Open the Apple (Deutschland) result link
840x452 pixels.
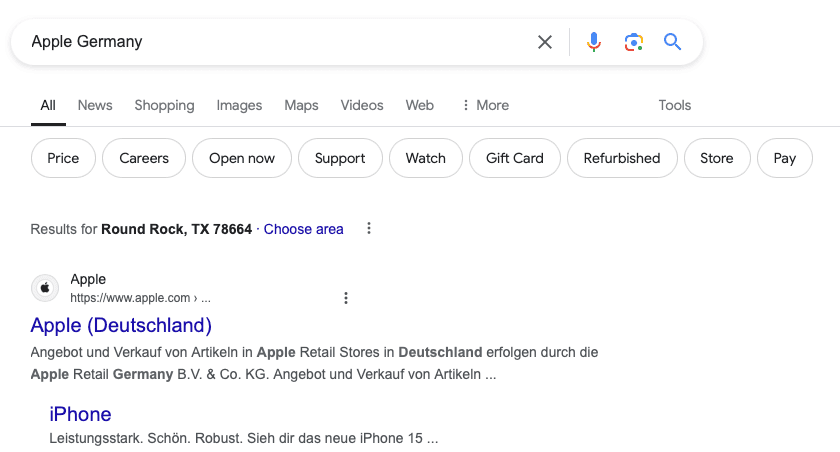[121, 325]
